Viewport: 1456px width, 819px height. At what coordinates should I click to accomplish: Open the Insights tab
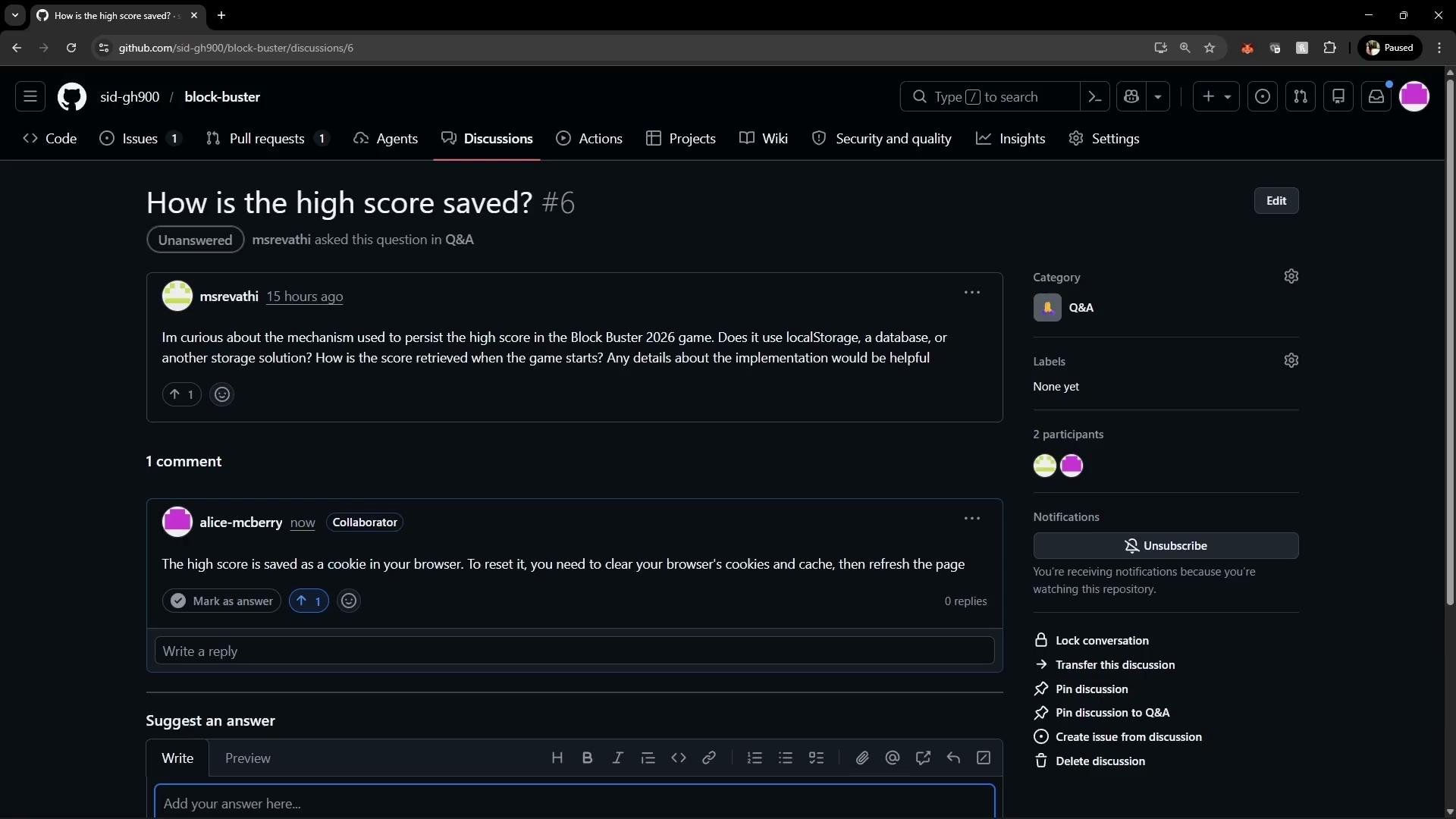pos(1011,139)
